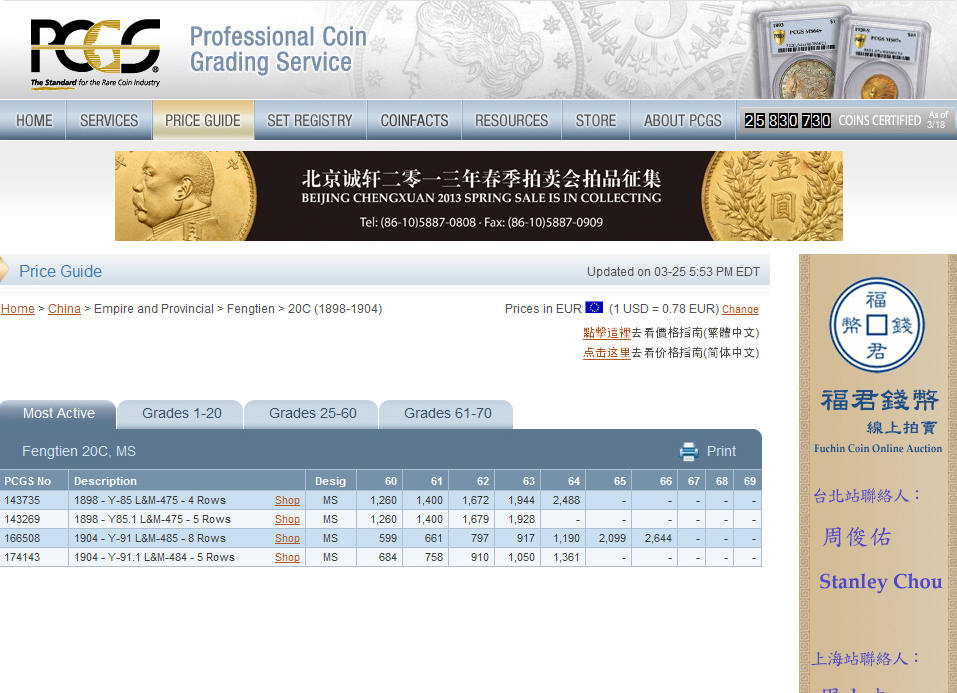Screen dimensions: 957x693
Task: Click the Stanley Chou contact name
Action: click(x=880, y=582)
